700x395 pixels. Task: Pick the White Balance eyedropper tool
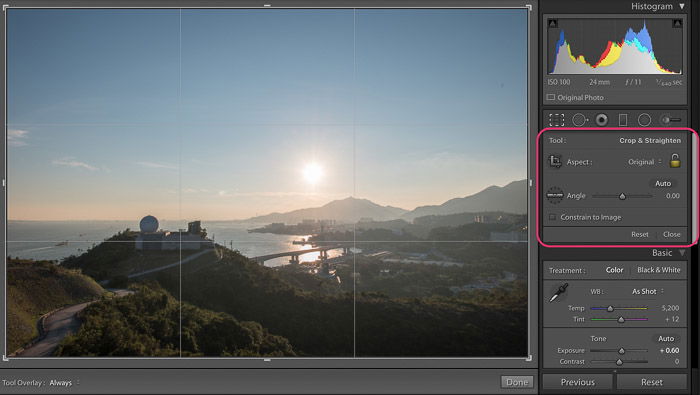[558, 293]
